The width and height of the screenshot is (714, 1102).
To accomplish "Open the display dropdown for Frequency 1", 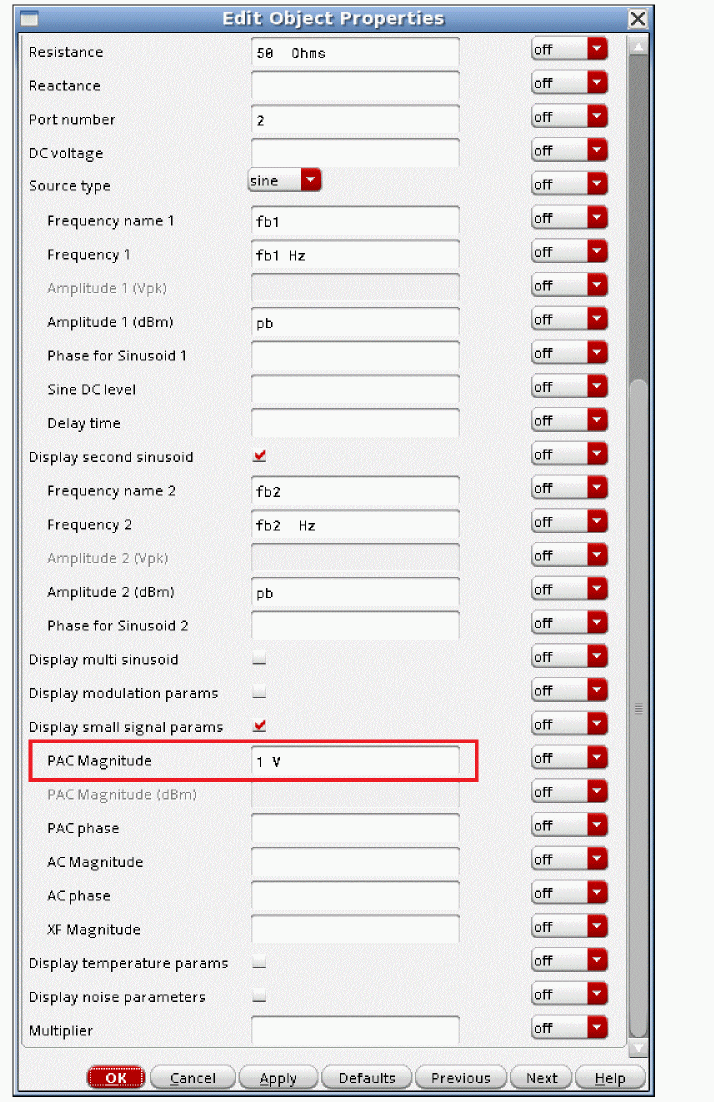I will [x=597, y=253].
